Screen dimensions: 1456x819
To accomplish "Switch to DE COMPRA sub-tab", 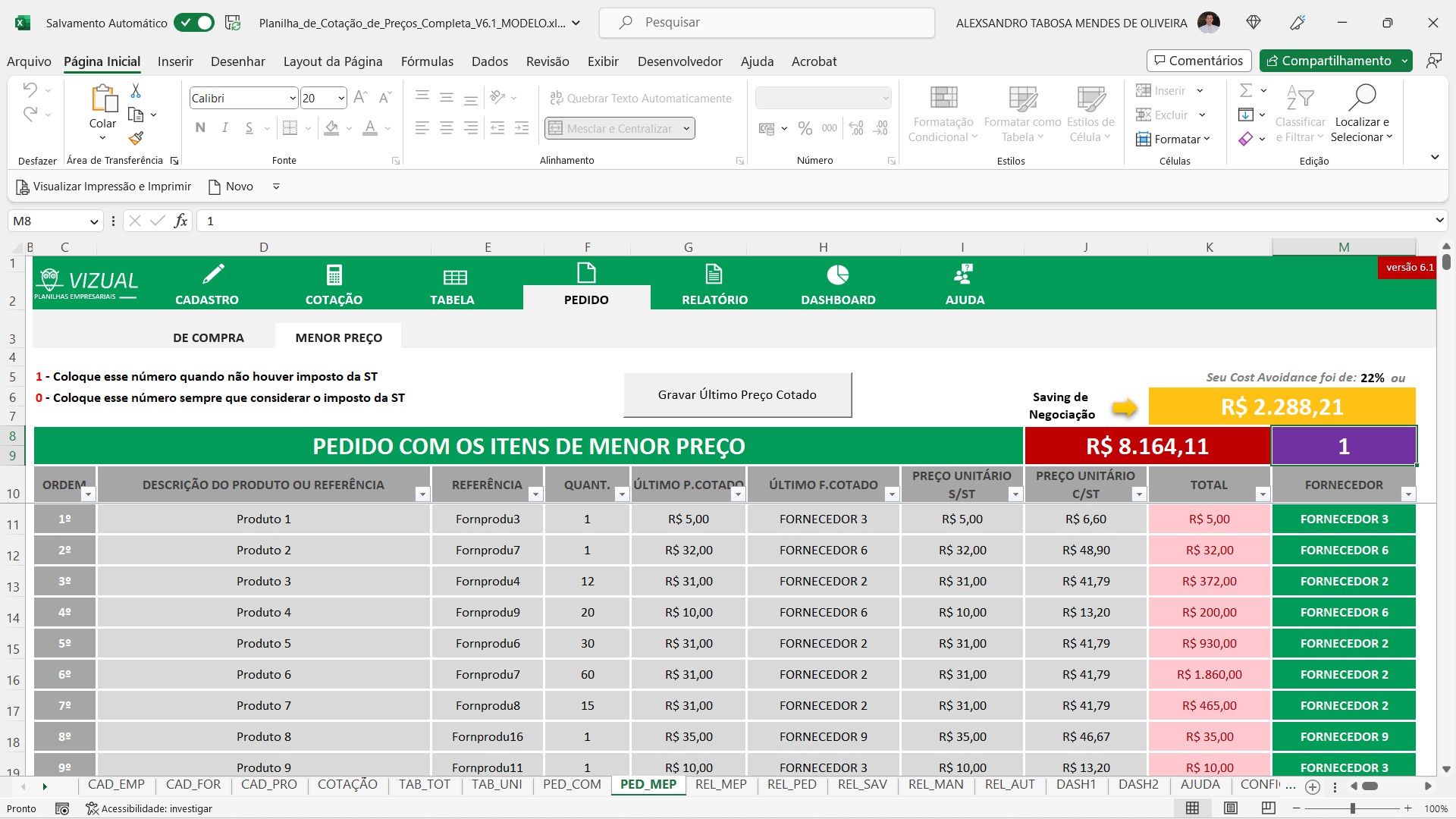I will (209, 337).
